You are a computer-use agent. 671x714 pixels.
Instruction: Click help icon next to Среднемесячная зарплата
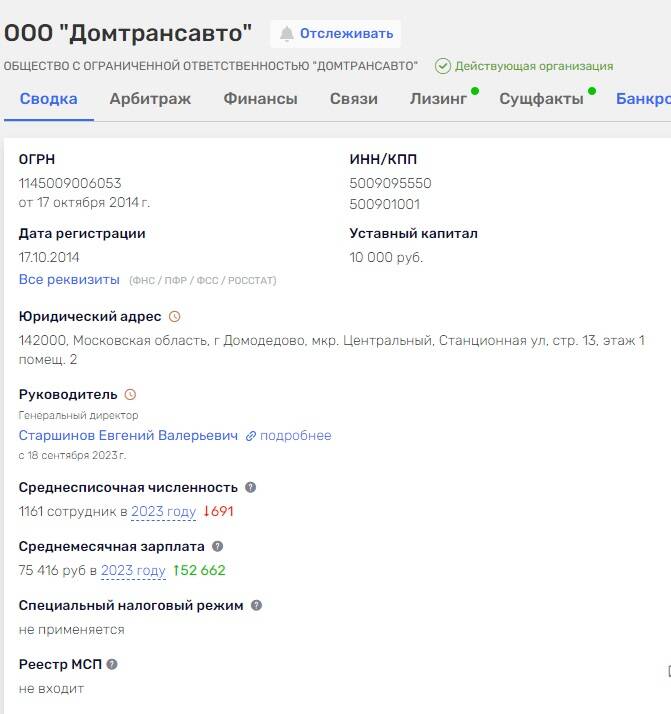click(x=218, y=546)
